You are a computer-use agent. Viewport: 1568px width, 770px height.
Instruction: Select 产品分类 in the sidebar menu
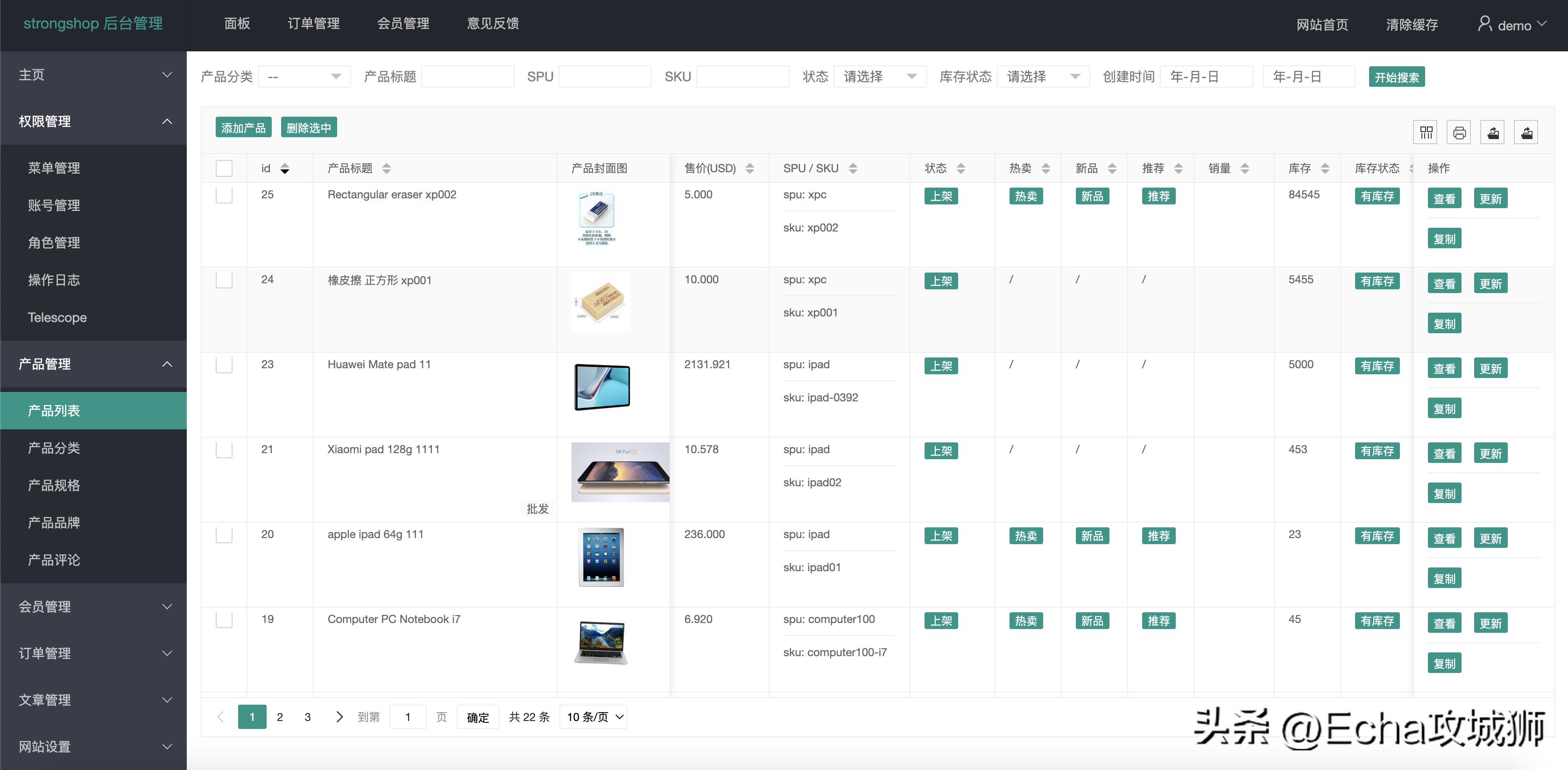tap(54, 448)
